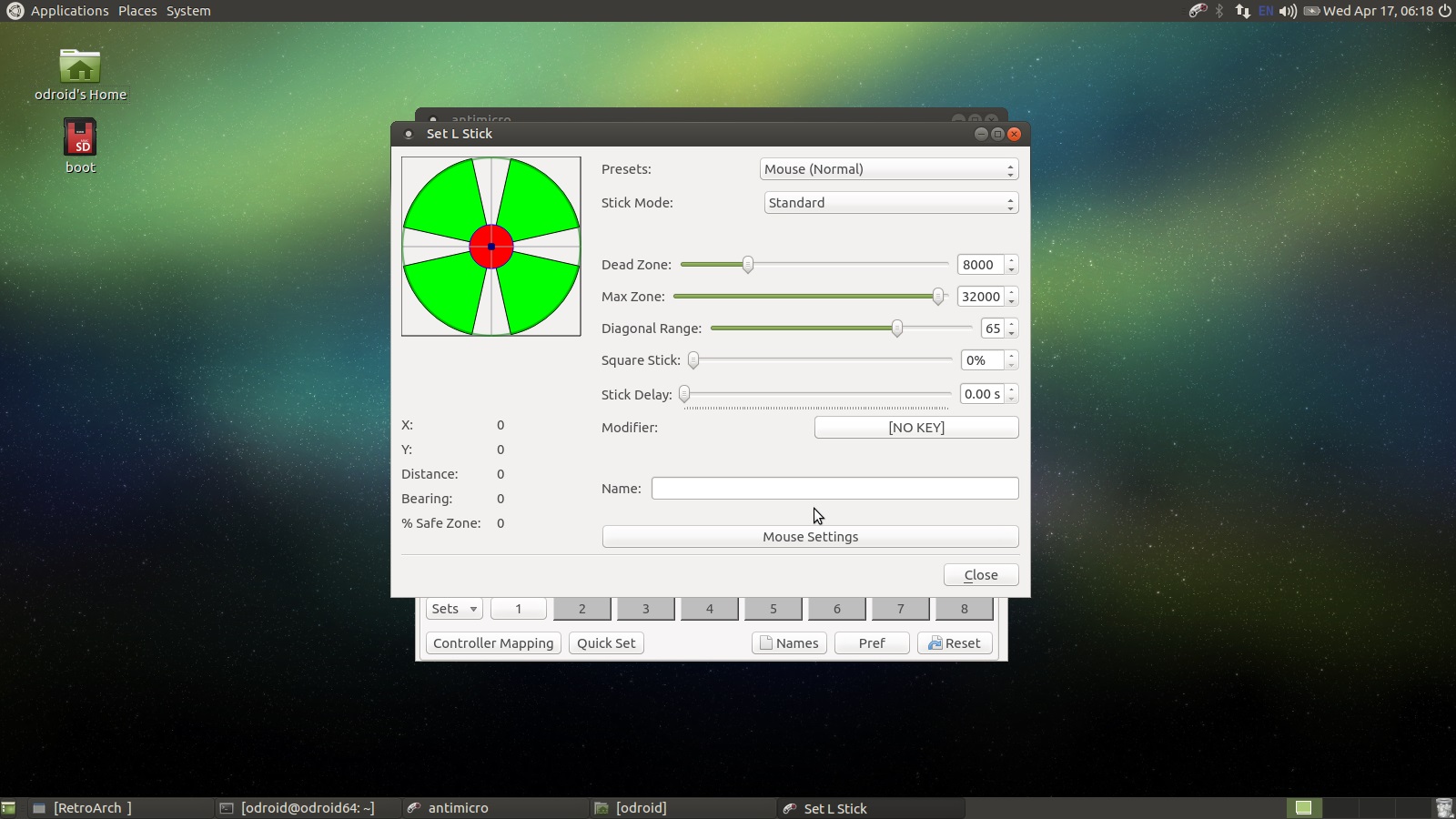The image size is (1456, 819).
Task: Open the Places menu
Action: [137, 11]
